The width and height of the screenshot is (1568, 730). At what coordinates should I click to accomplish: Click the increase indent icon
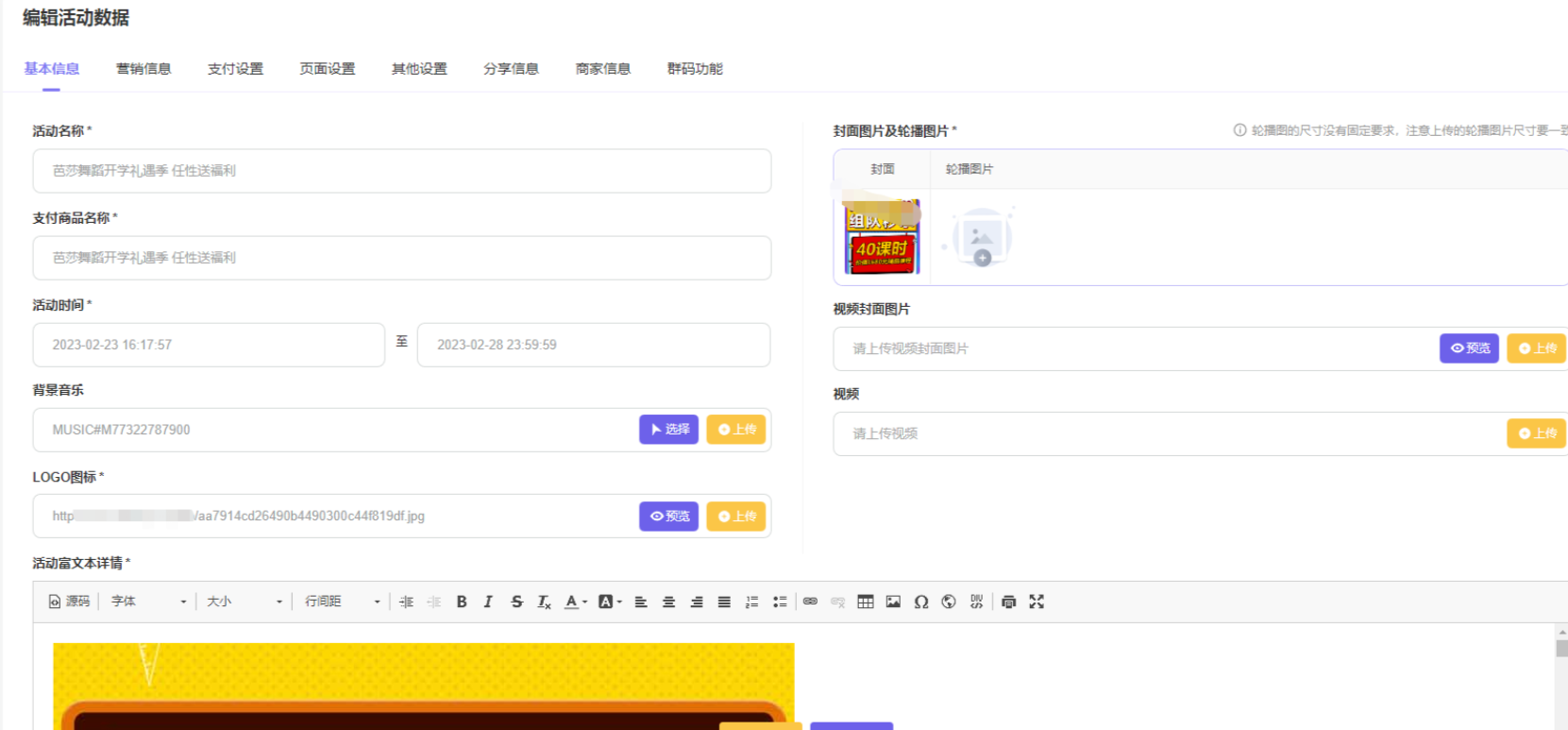(406, 602)
